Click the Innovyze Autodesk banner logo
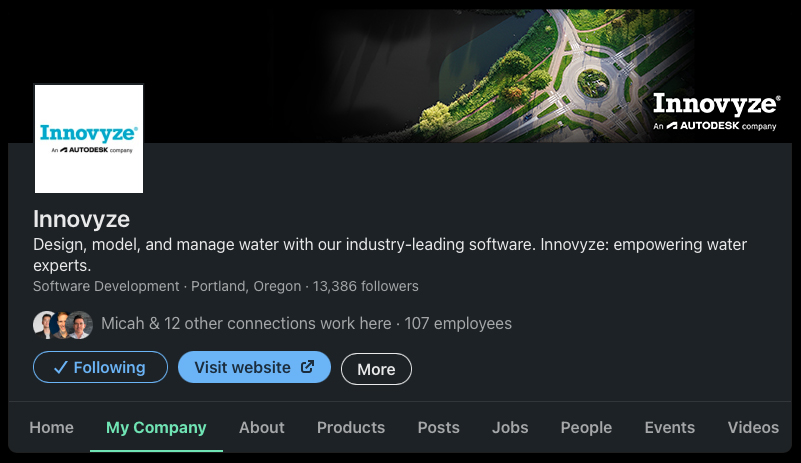 click(715, 112)
